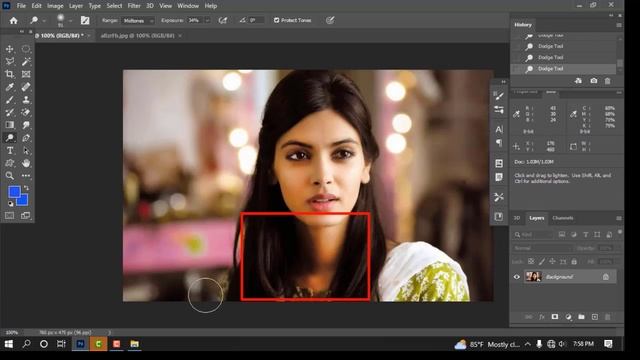
Task: Create new group folder button
Action: (581, 317)
